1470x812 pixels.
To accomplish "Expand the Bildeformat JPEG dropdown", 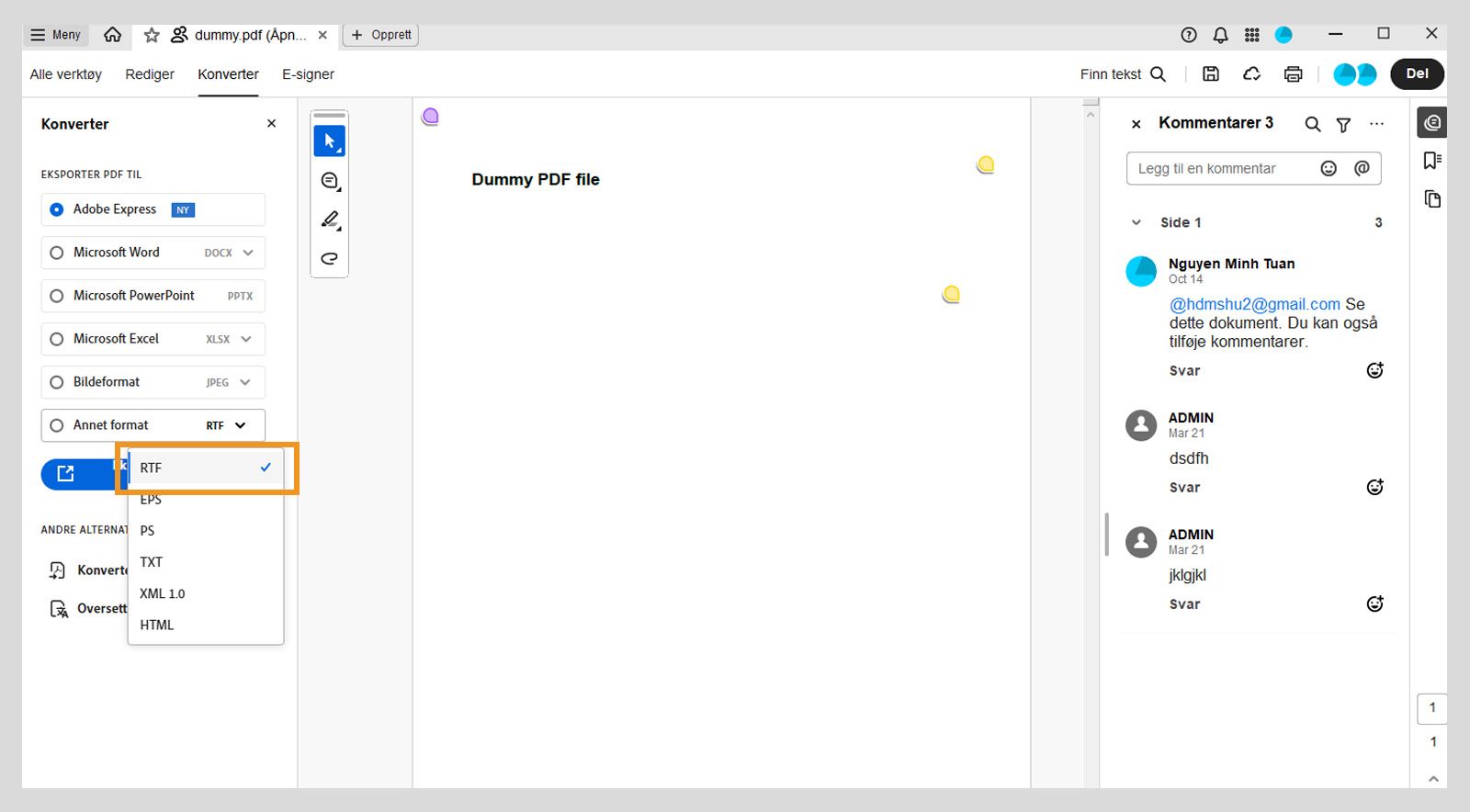I will 245,382.
